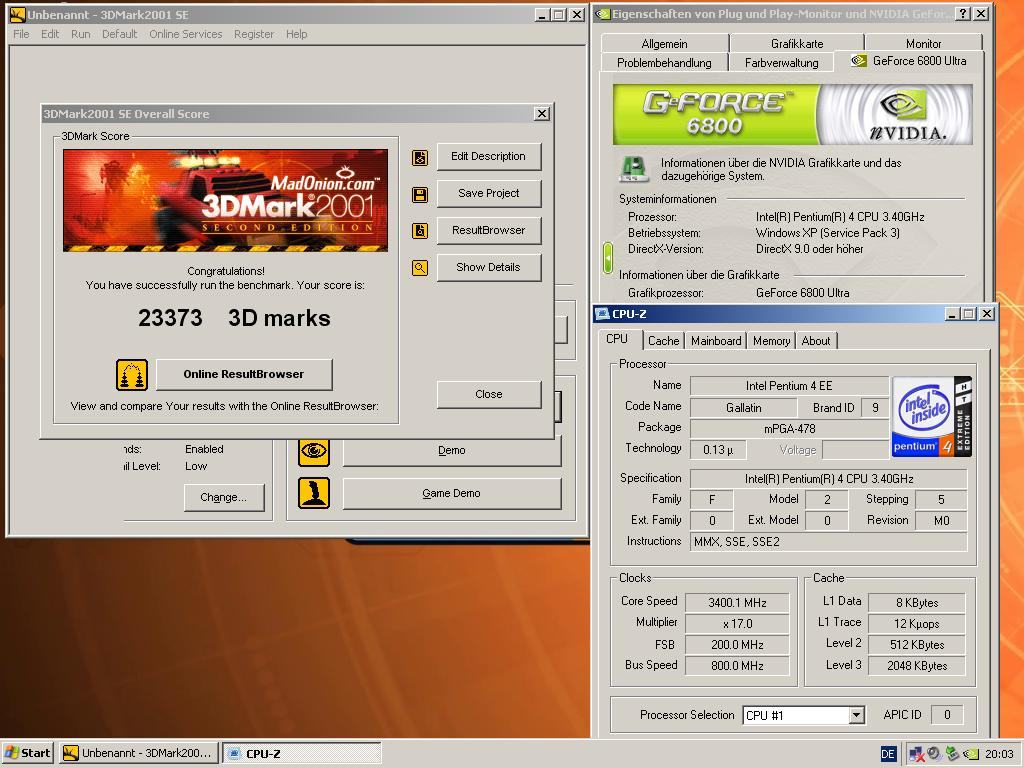Click the GeForce 6800 NVIDIA banner
Image resolution: width=1024 pixels, height=768 pixels.
pos(793,114)
